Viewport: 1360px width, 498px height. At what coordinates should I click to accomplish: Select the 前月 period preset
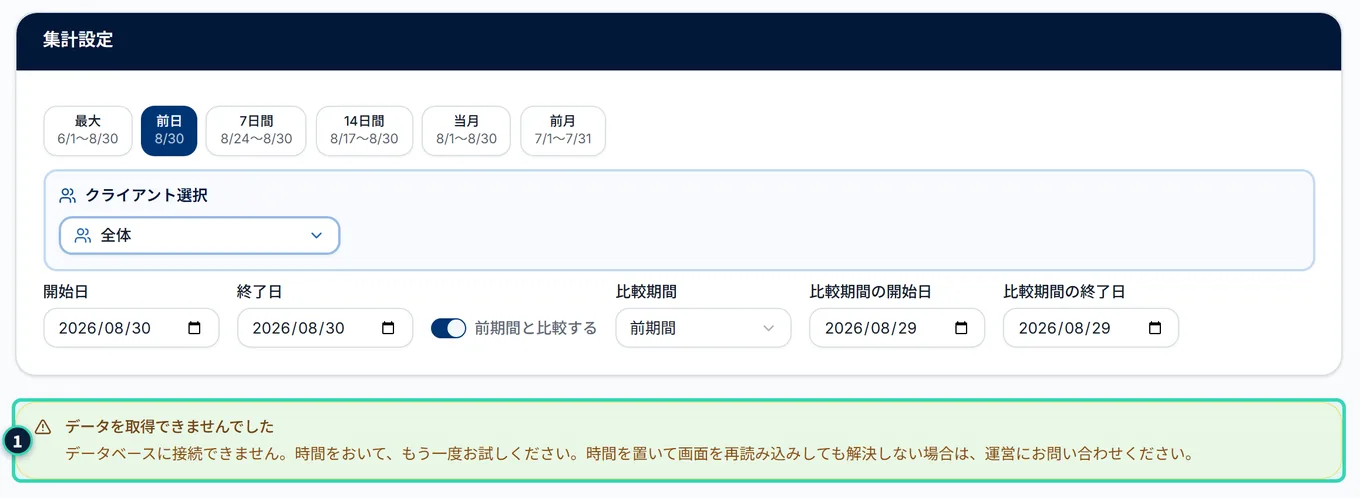tap(563, 131)
